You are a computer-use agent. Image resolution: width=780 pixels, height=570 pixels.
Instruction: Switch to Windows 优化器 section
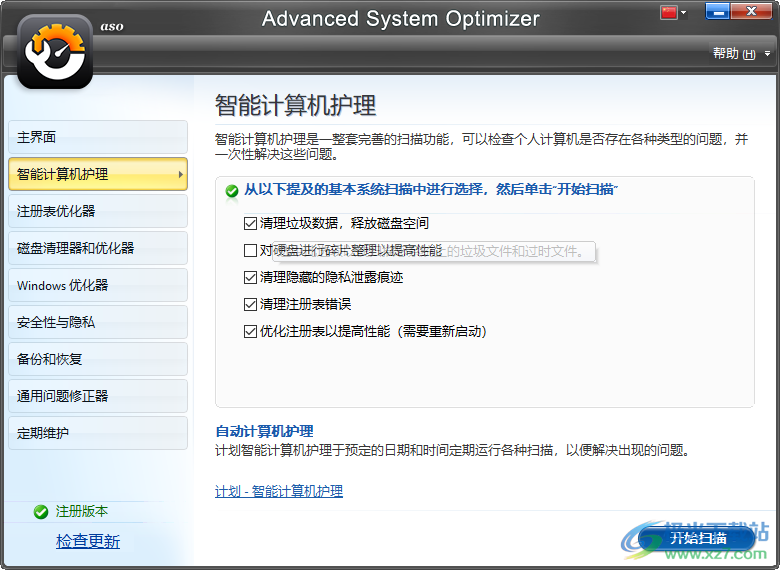point(98,285)
